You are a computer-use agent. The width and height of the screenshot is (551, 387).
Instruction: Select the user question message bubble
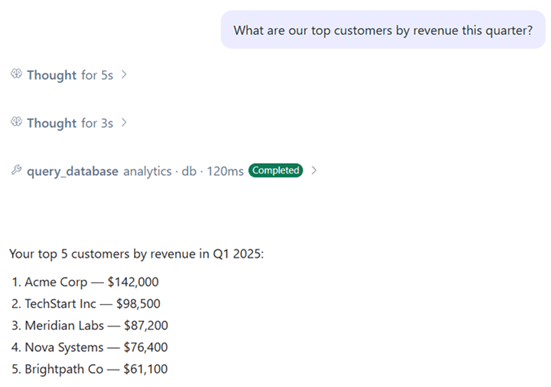pos(383,30)
